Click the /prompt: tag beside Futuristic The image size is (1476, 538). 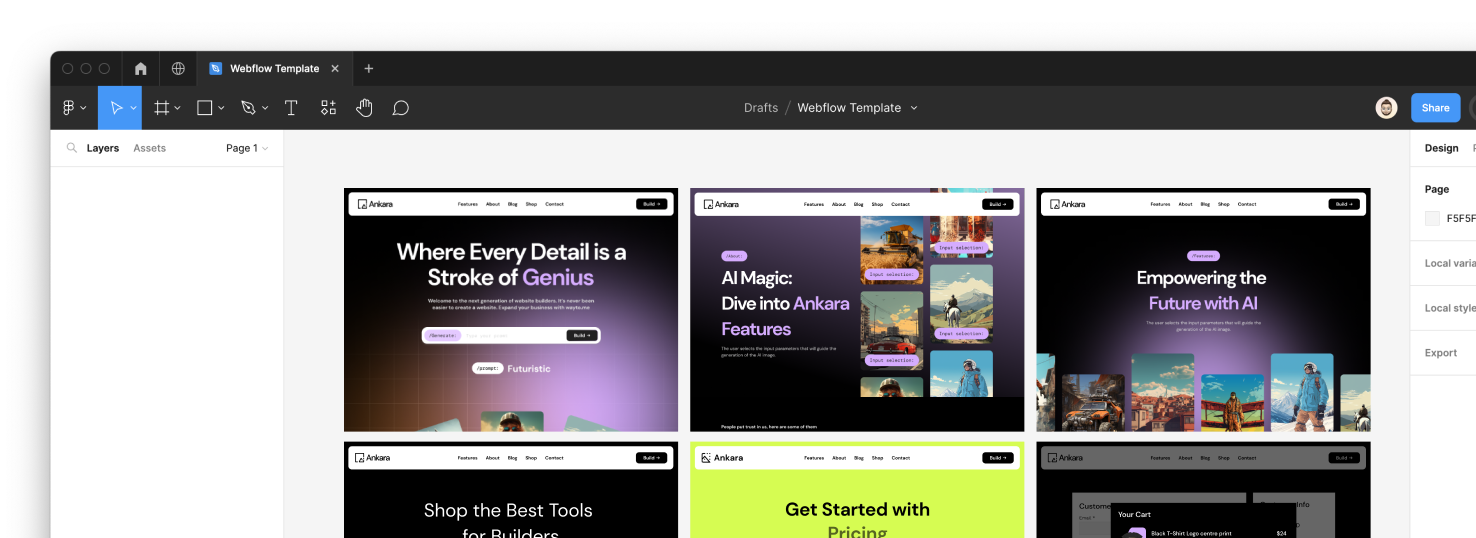tap(487, 368)
